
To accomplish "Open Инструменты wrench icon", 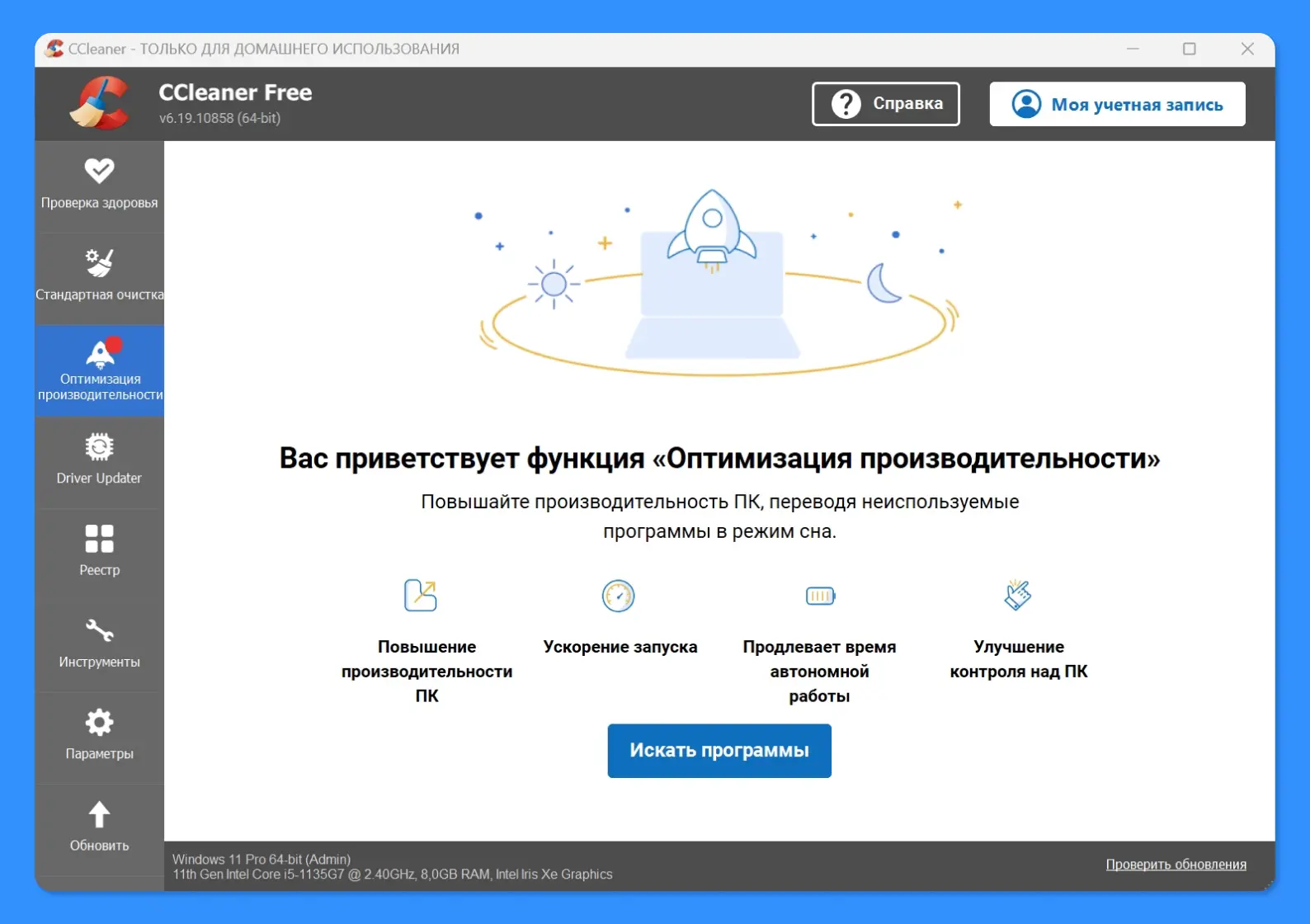I will (x=99, y=630).
